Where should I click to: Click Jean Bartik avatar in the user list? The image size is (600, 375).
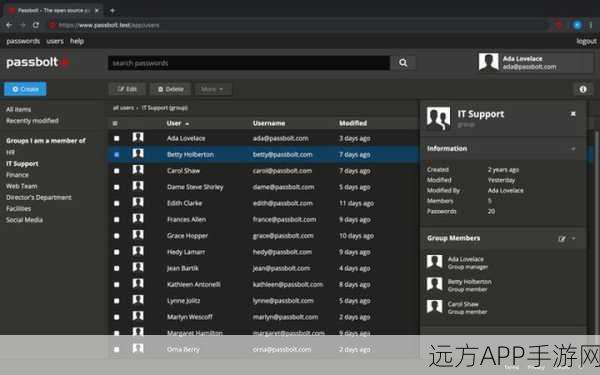pos(138,268)
